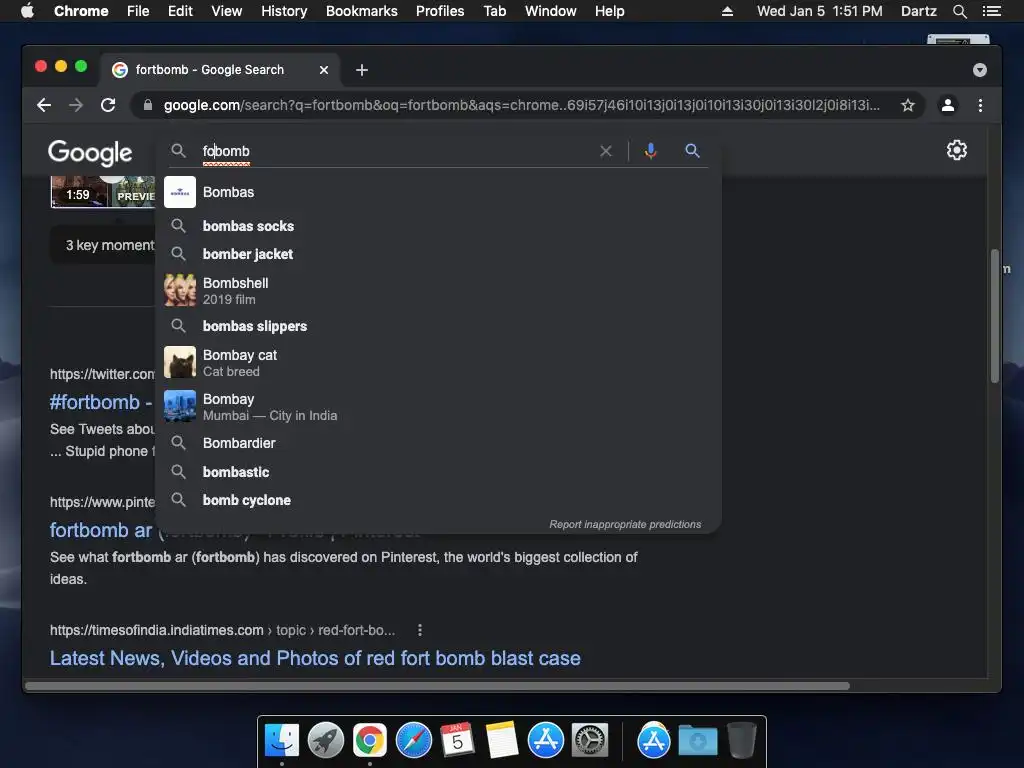Open Finder from the Dock
Screen dimensions: 1024x768
click(x=282, y=741)
